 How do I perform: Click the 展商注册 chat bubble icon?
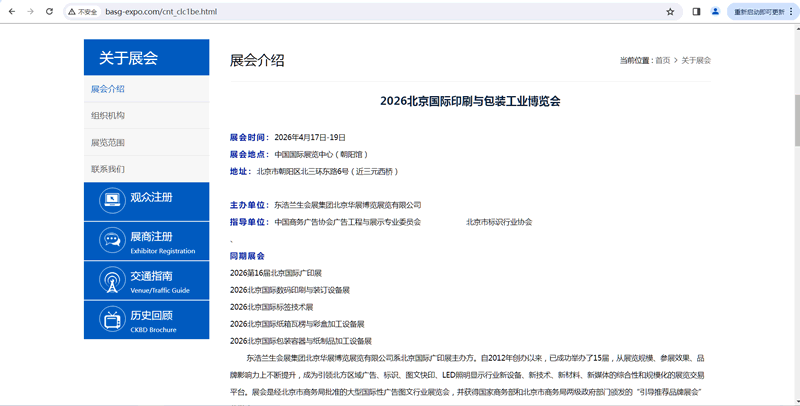112,241
